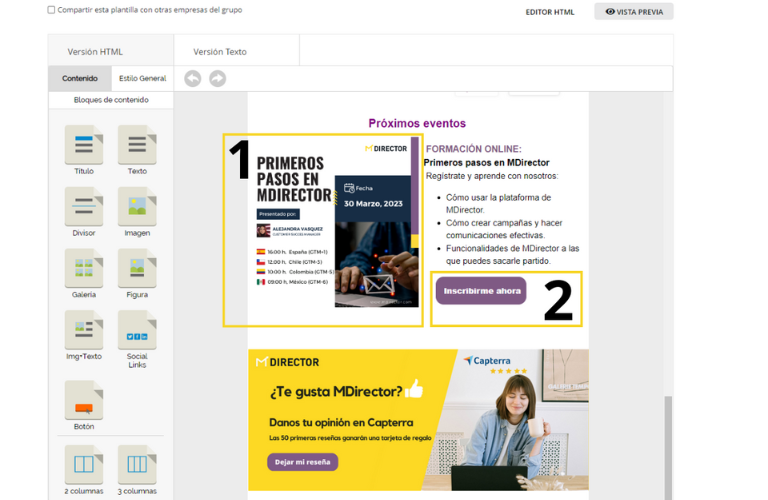Click the Inscribirme ahora button
This screenshot has width=768, height=500.
coord(481,291)
